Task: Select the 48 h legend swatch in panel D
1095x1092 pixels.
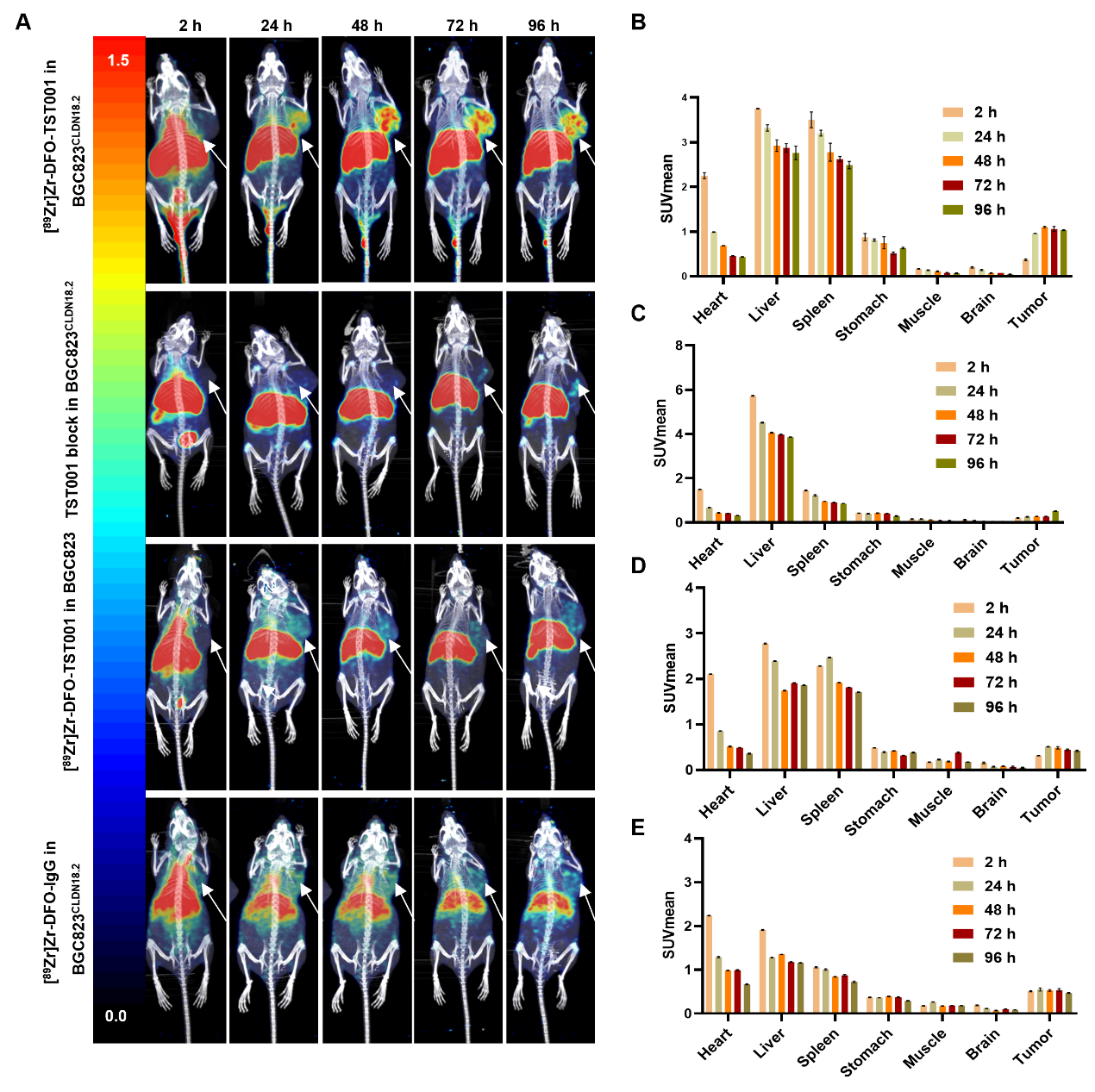Action: click(x=964, y=658)
